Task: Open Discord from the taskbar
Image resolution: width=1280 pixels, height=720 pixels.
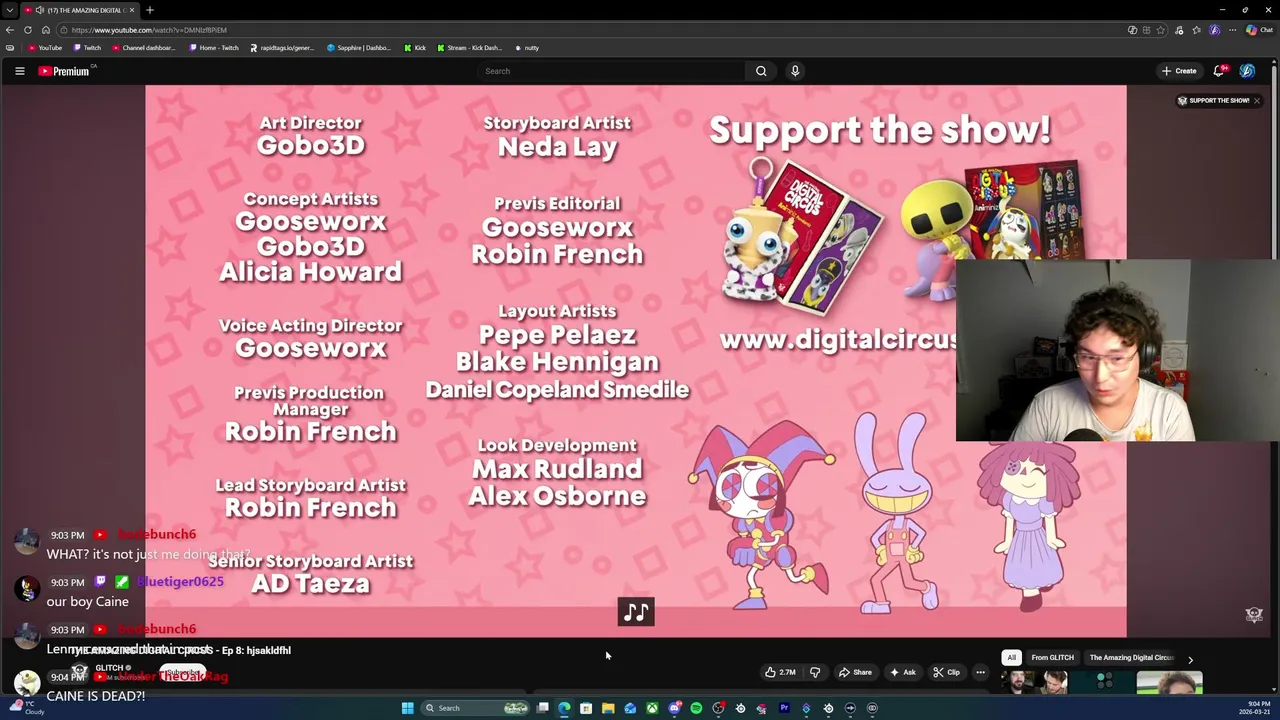Action: tap(674, 708)
